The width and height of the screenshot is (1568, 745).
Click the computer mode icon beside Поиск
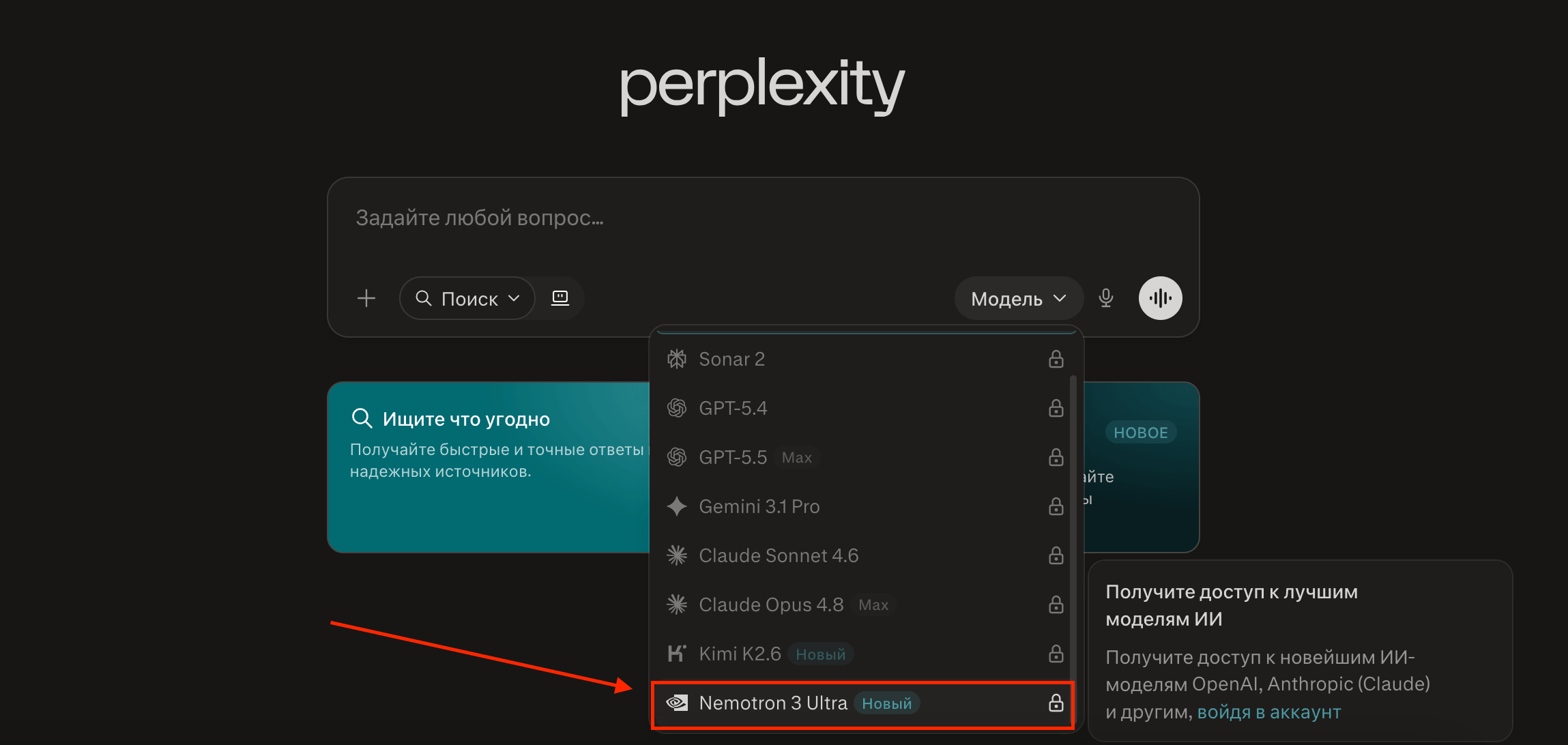(560, 298)
